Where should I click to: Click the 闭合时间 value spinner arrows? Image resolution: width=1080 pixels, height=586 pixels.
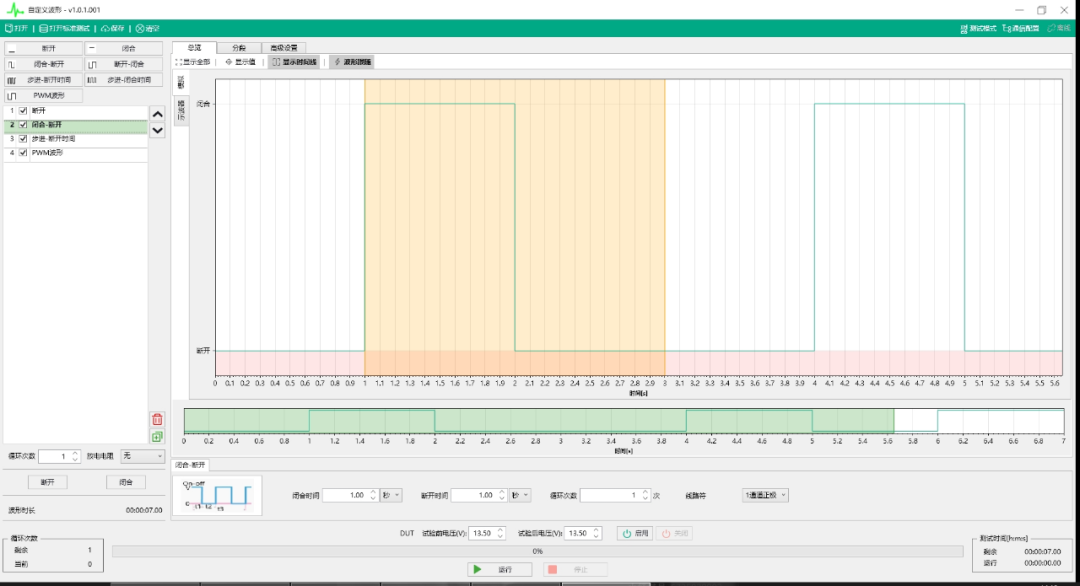tap(373, 495)
